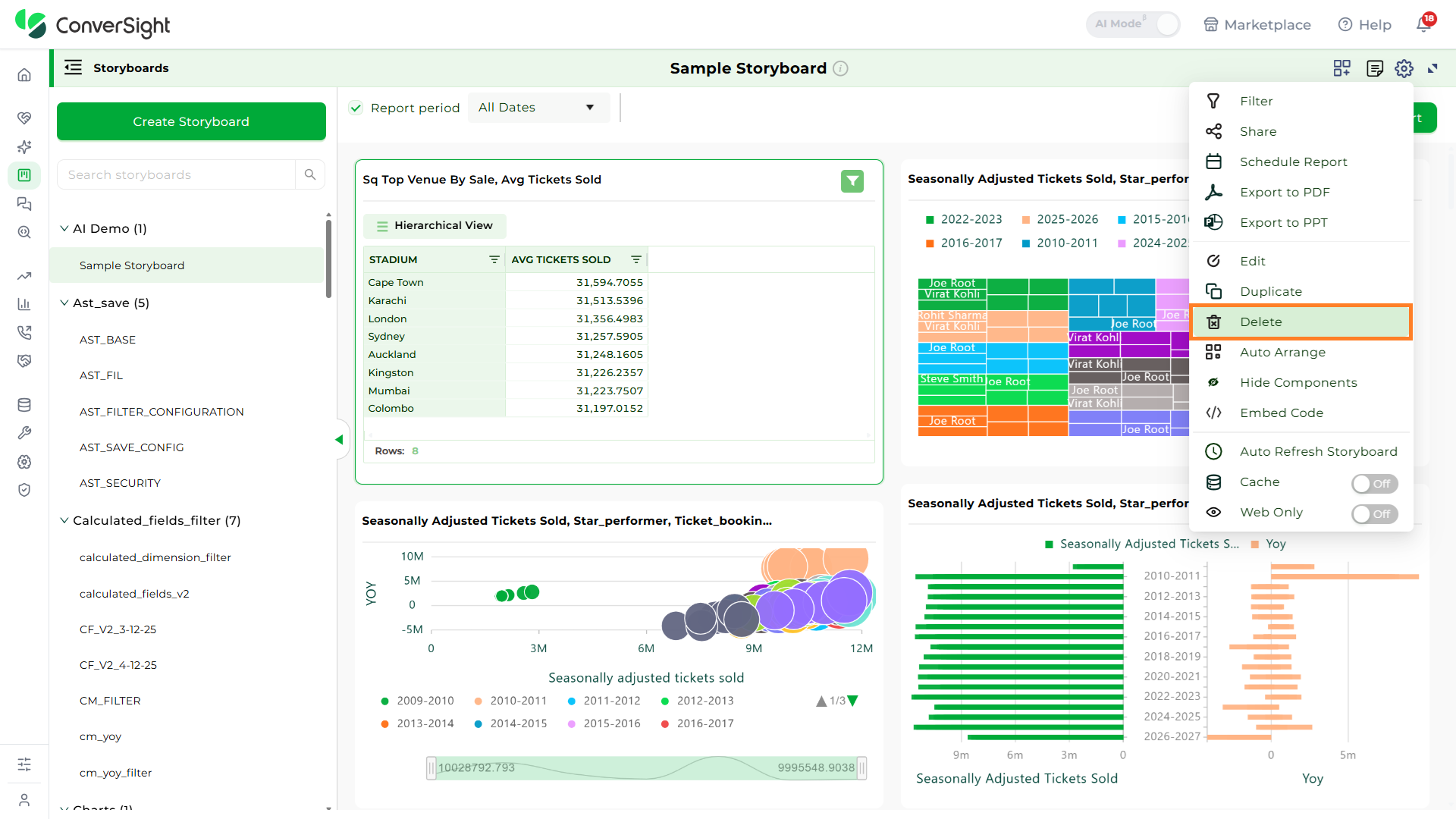The height and width of the screenshot is (819, 1456).
Task: Collapse the Ast_save (5) folder
Action: point(64,303)
